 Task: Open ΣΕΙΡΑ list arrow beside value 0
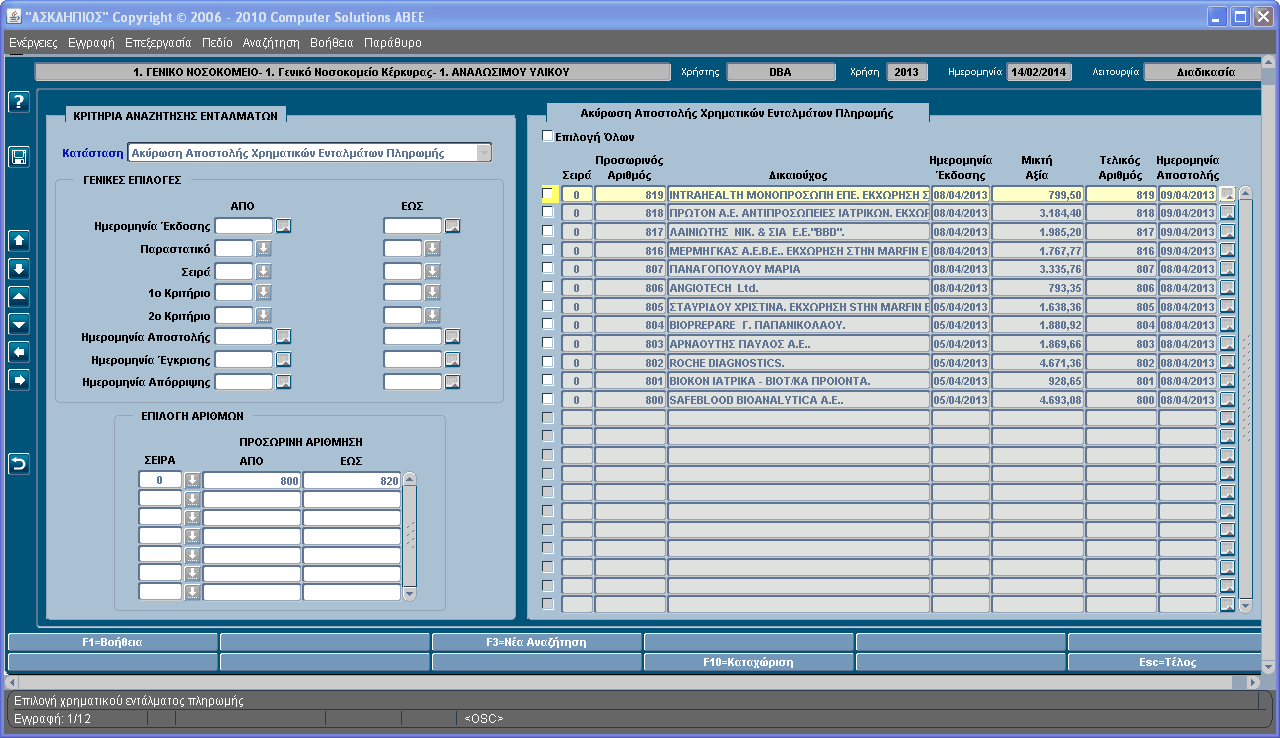[192, 481]
